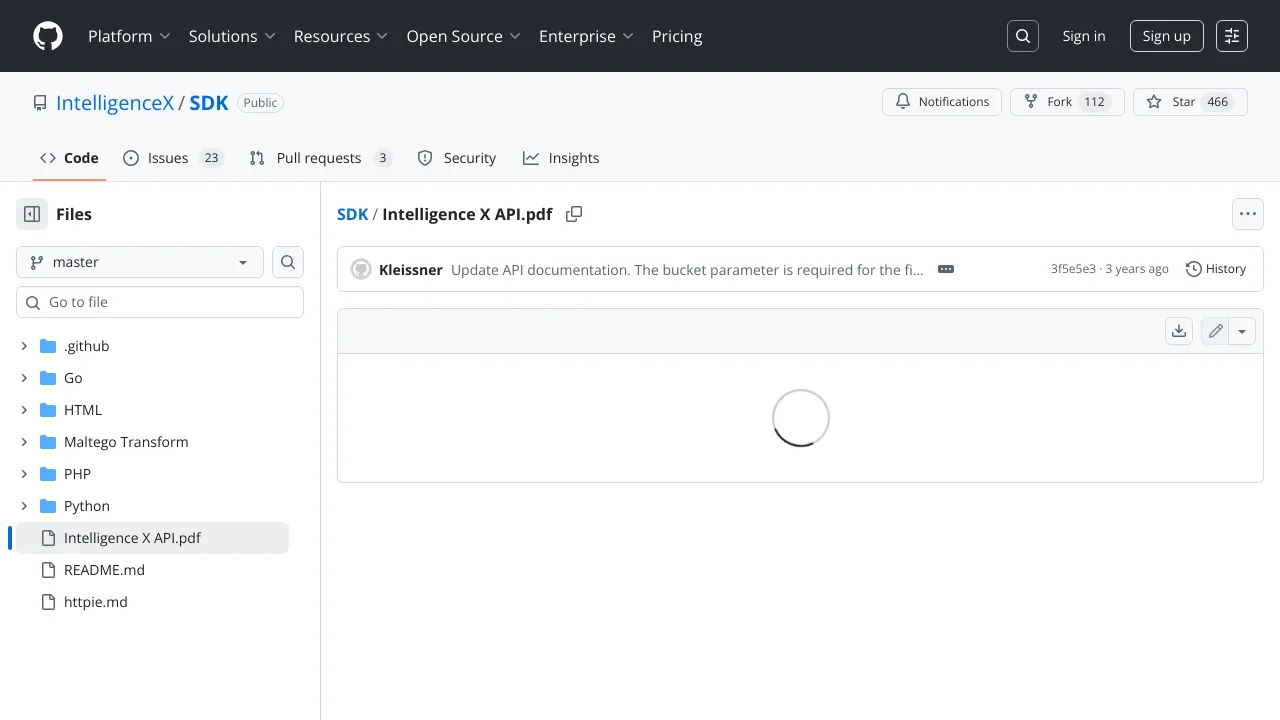Open the Go folder icon
1280x720 pixels.
pos(48,378)
